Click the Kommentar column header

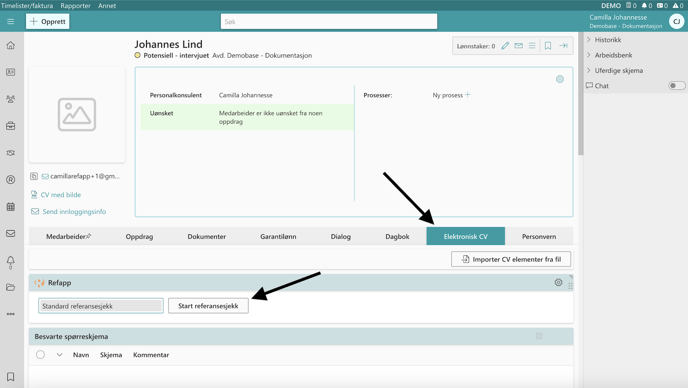tap(151, 355)
